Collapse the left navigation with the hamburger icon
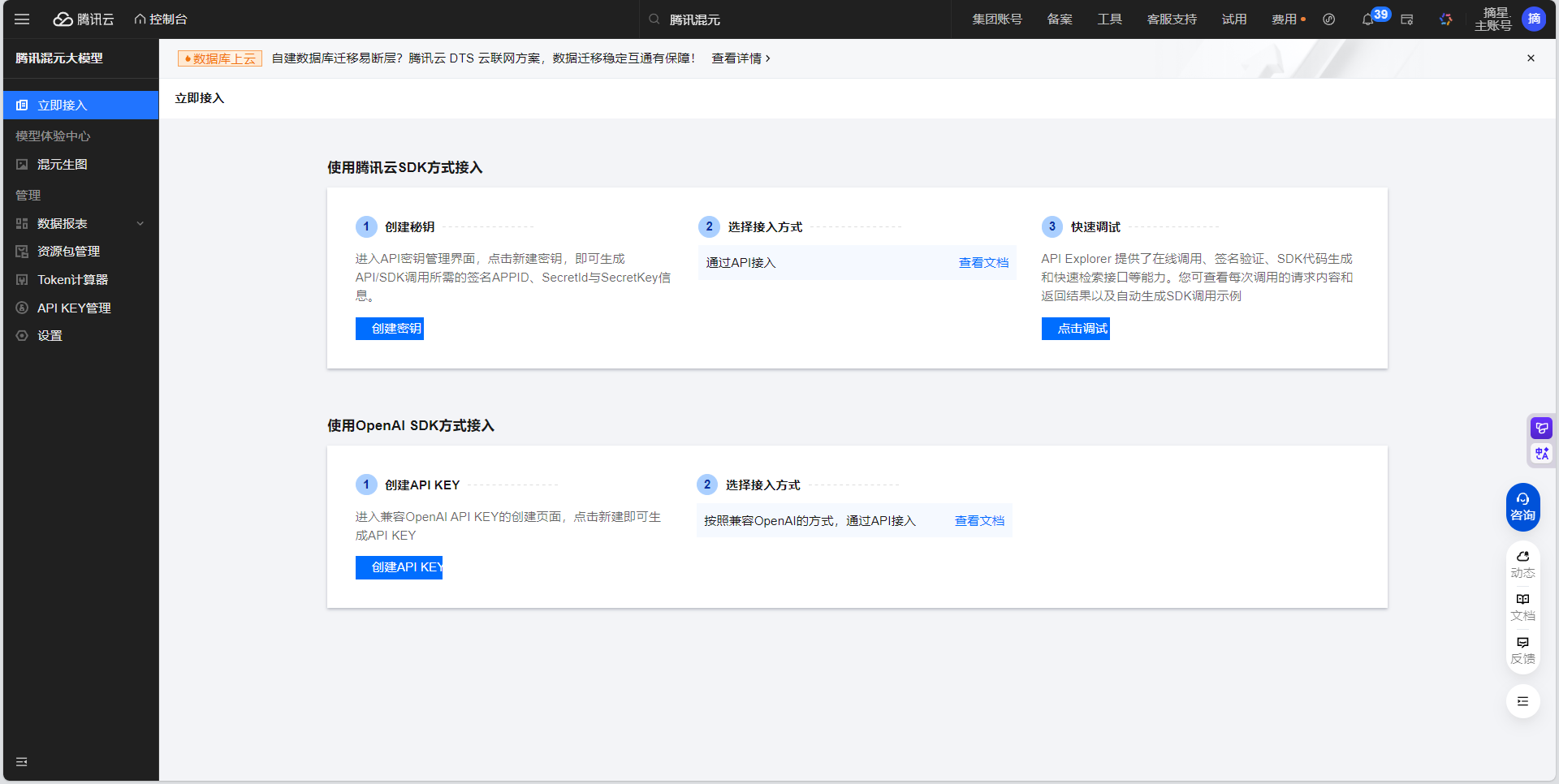Screen dimensions: 1559x784 coord(22,19)
